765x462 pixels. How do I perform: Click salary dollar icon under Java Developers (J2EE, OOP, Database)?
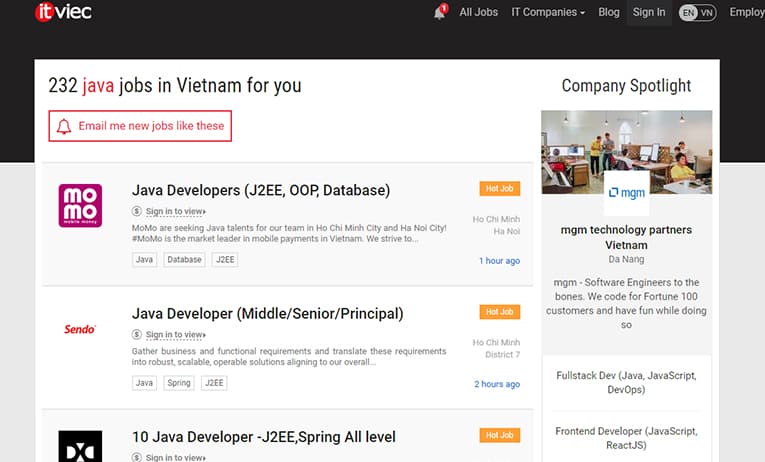(x=137, y=211)
